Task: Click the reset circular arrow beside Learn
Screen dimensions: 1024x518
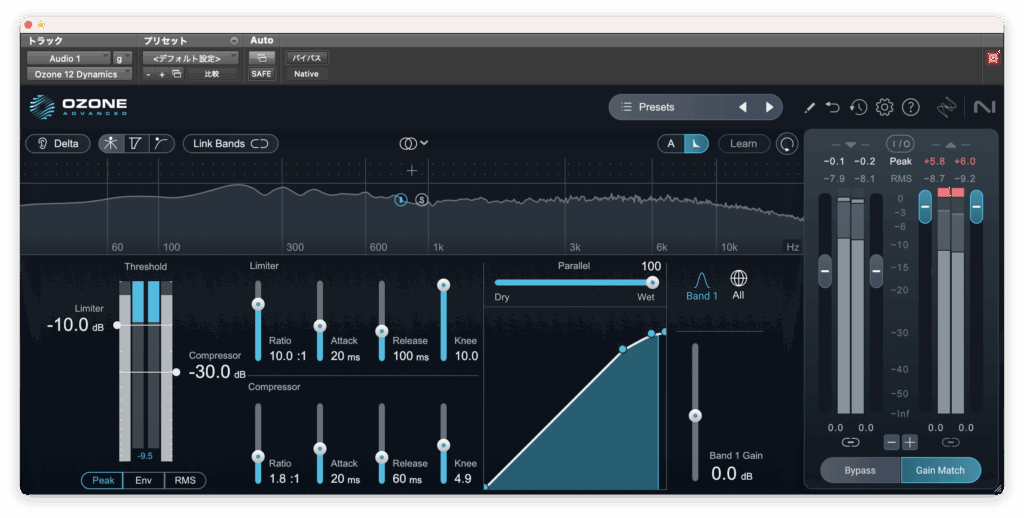Action: coord(788,144)
